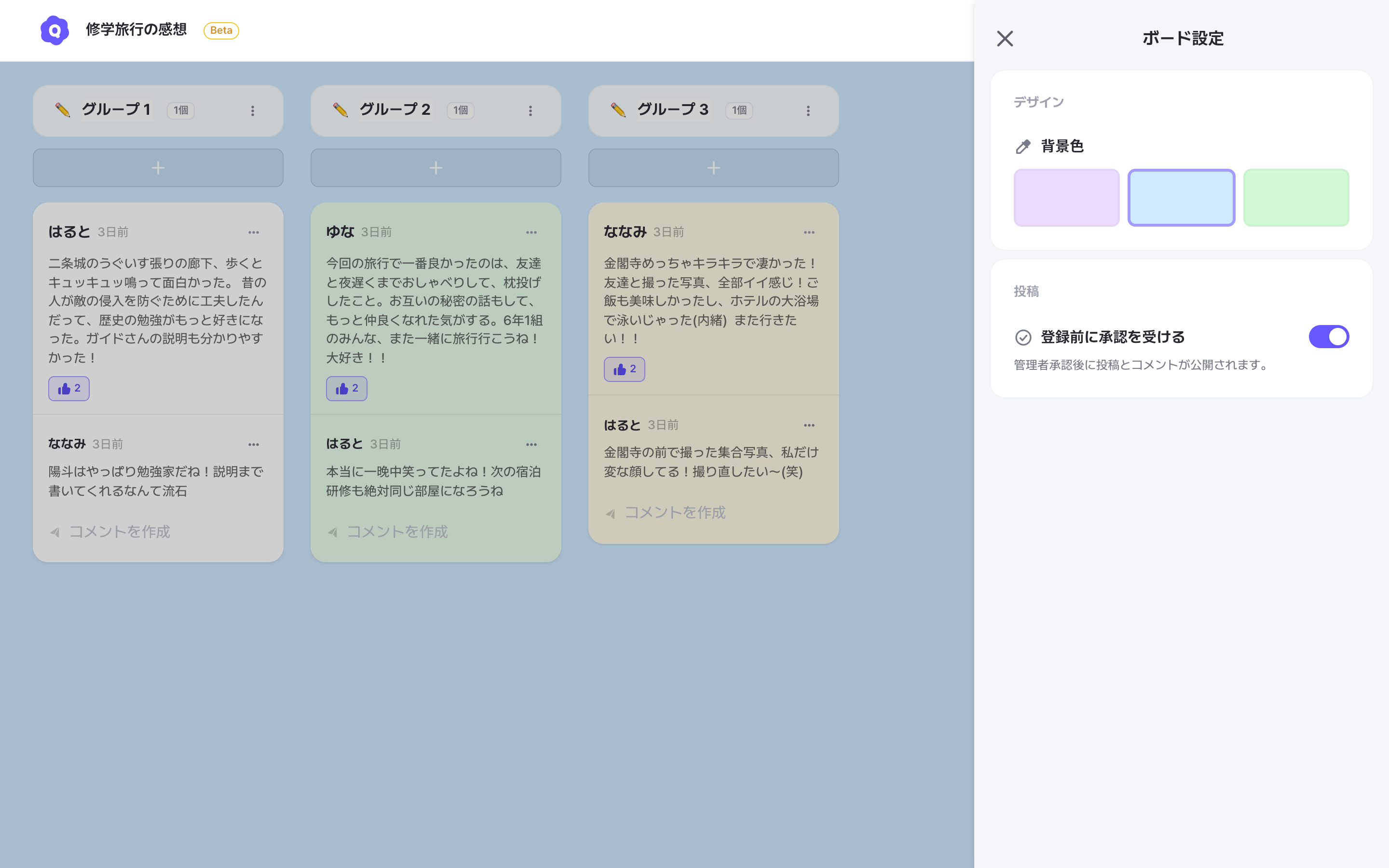Close the ボード設定 panel
This screenshot has height=868, width=1389.
pos(1005,39)
